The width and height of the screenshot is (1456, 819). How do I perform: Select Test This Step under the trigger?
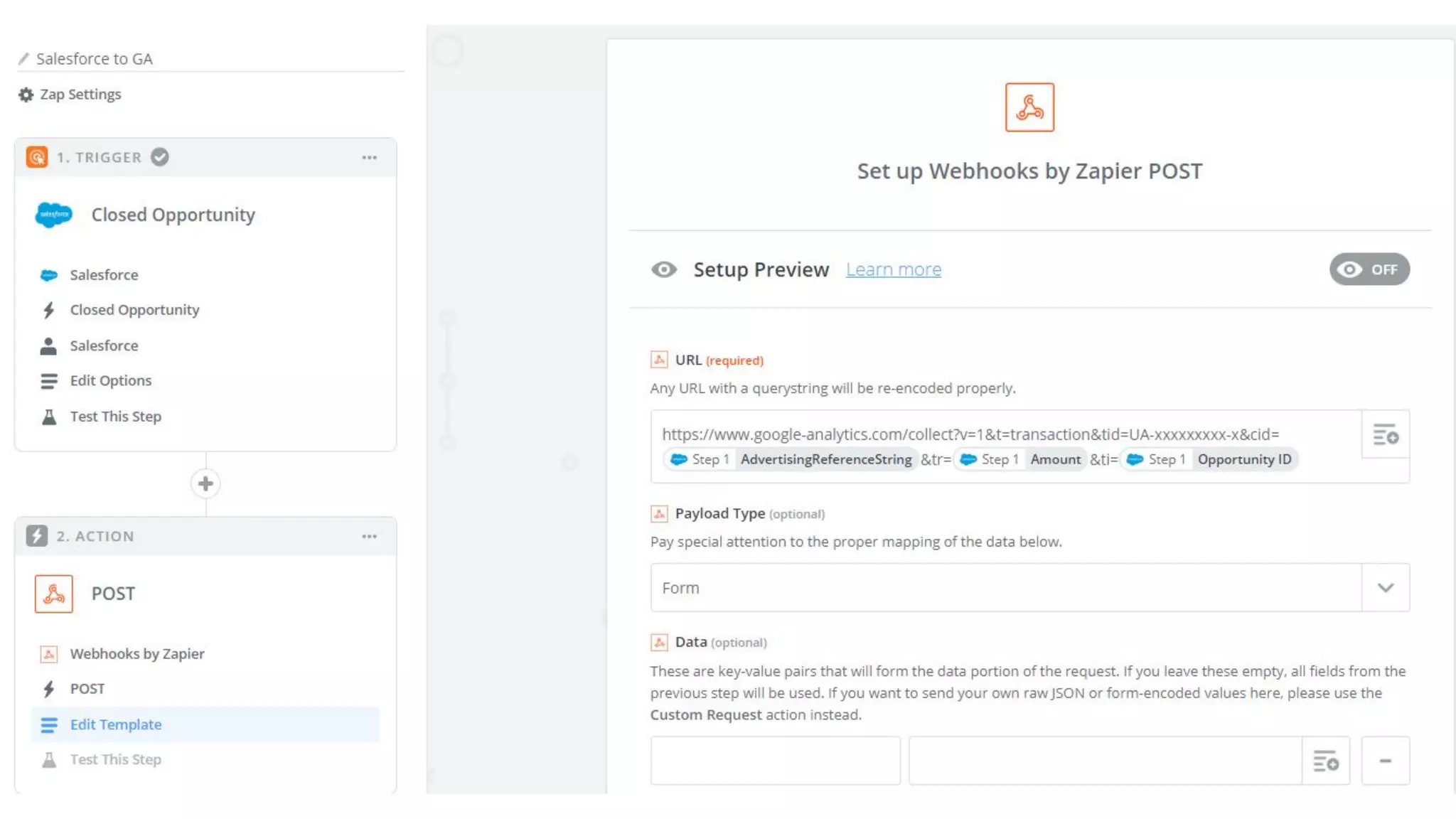point(116,417)
